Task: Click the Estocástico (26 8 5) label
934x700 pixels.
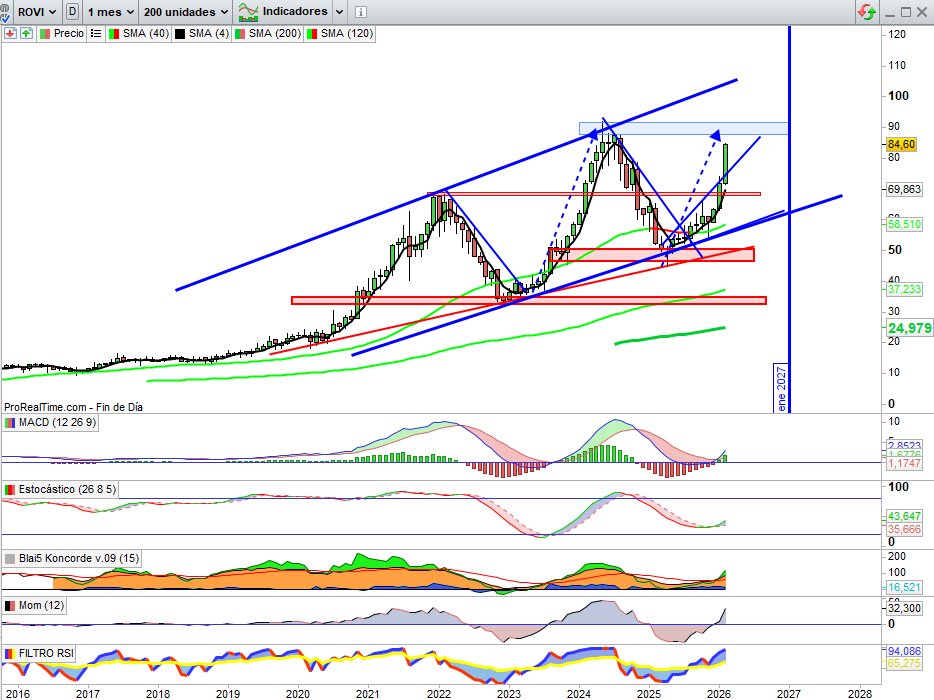Action: (x=60, y=489)
